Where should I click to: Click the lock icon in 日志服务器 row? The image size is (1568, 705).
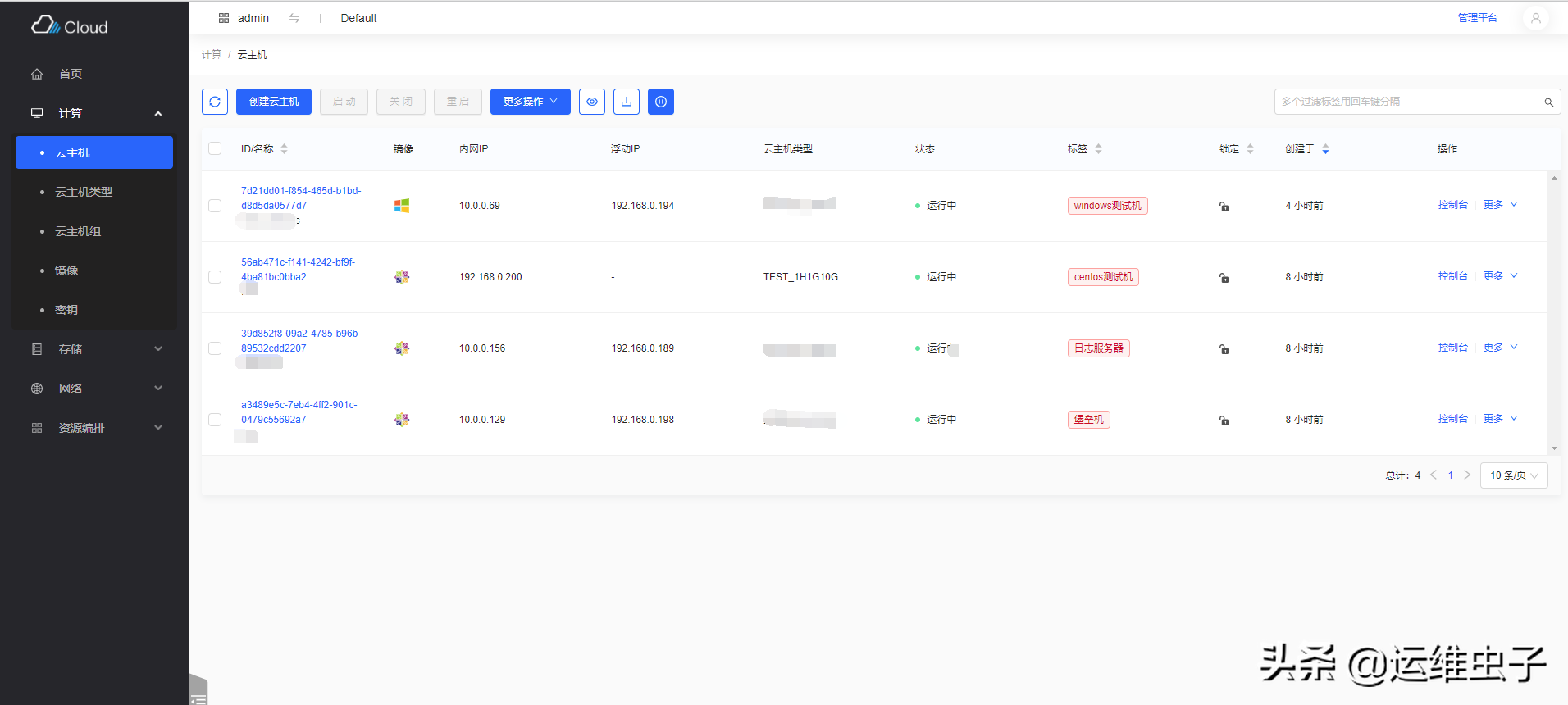click(x=1224, y=349)
